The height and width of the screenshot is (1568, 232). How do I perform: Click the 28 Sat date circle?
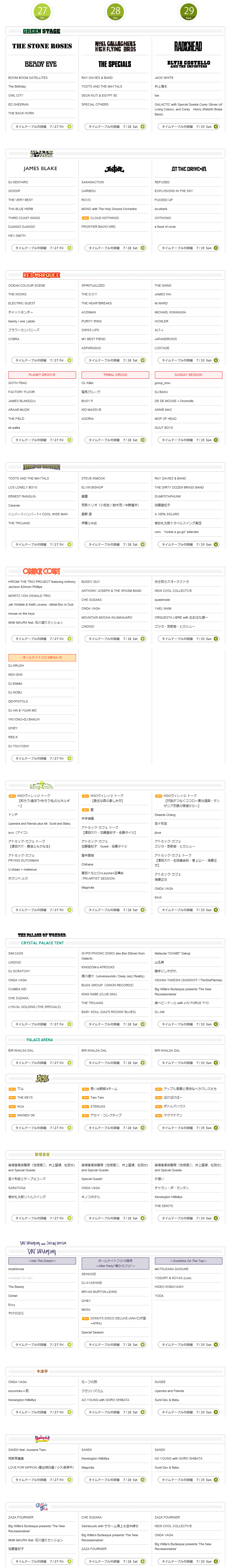(x=115, y=11)
